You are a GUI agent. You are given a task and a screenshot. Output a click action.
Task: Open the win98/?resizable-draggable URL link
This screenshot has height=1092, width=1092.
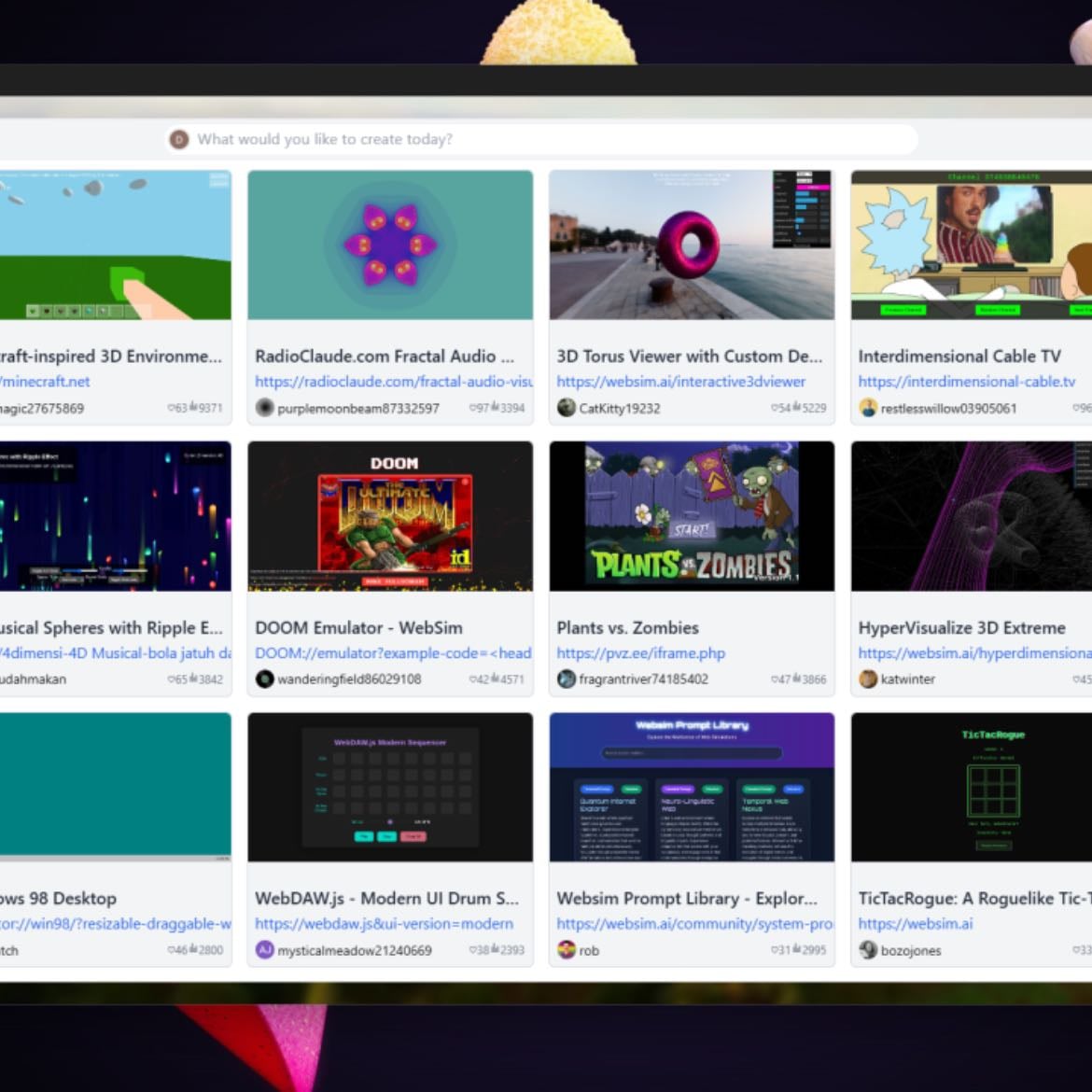[x=116, y=924]
